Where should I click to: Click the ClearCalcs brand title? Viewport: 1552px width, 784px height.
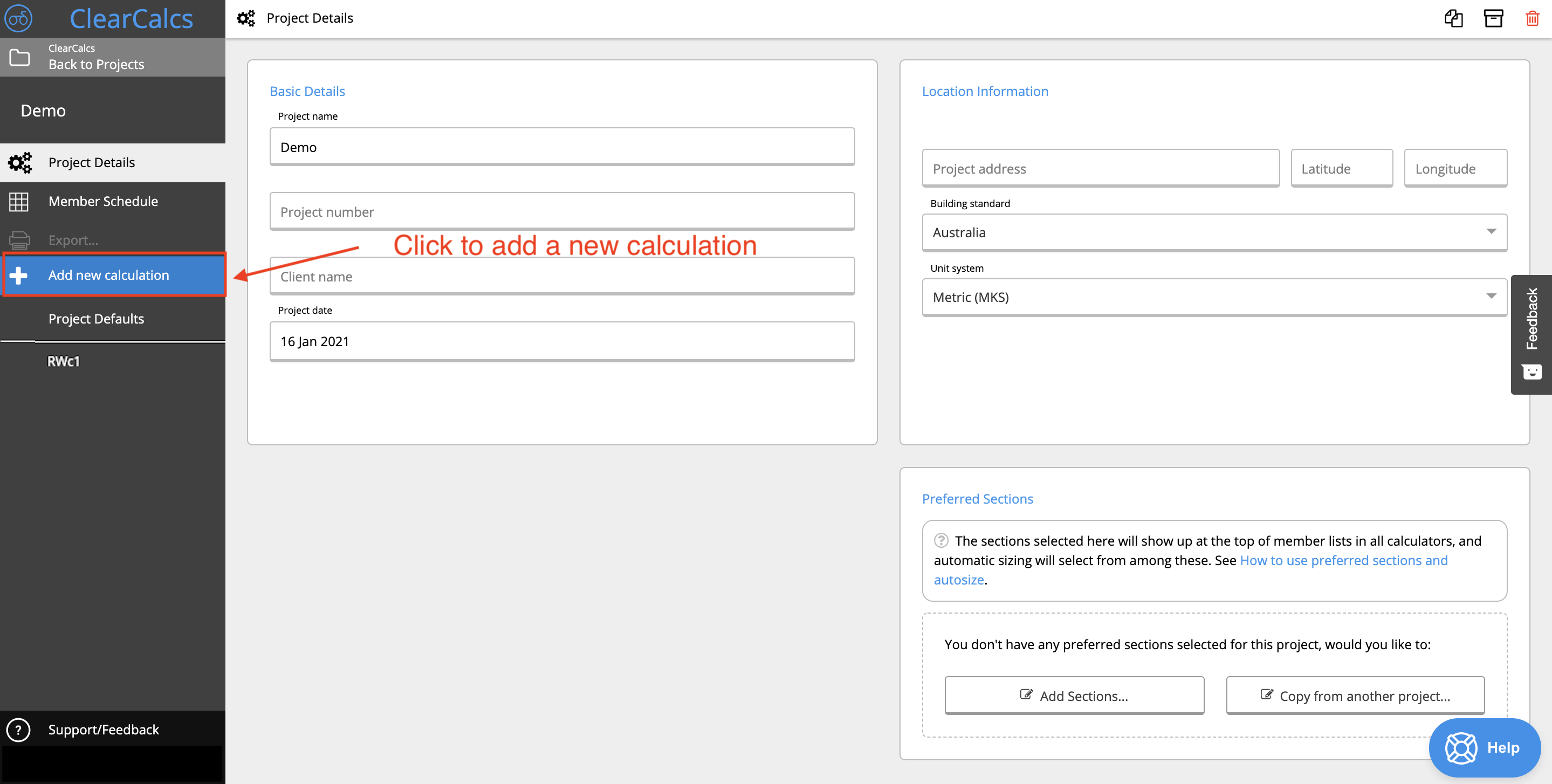132,19
